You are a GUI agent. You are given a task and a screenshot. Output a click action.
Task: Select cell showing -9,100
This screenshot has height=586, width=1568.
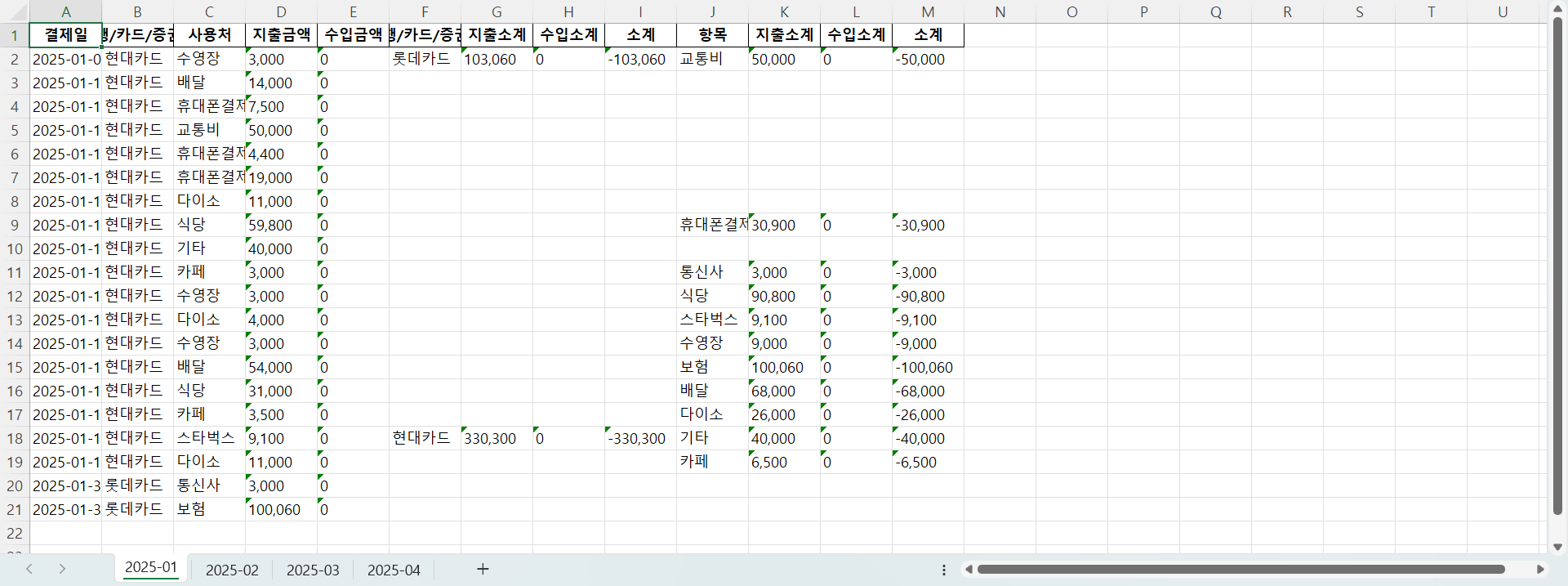(x=928, y=320)
